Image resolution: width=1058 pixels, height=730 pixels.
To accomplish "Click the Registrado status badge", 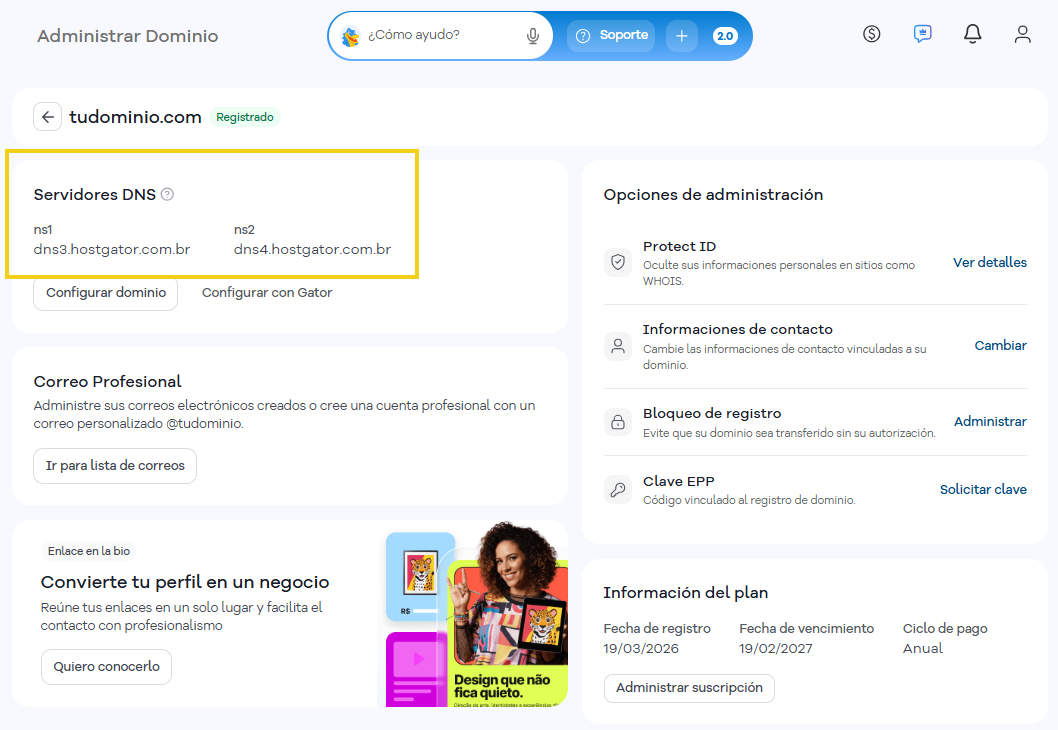I will coord(244,117).
